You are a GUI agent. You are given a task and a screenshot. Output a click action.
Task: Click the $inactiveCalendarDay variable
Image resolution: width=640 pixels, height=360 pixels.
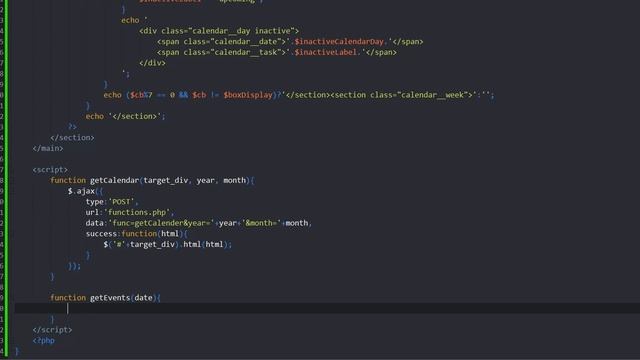[x=339, y=42]
